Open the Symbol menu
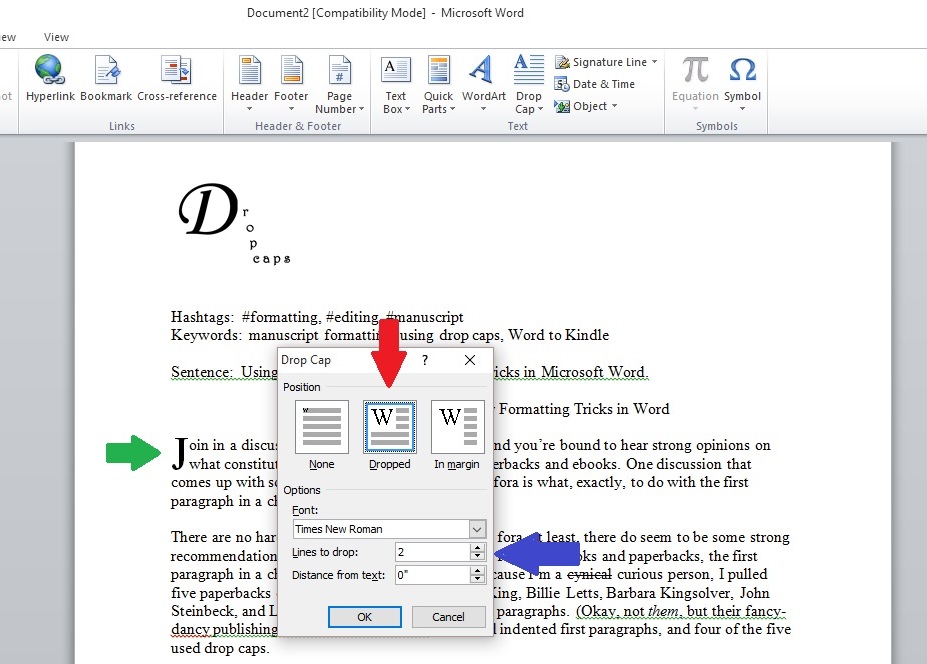The width and height of the screenshot is (927, 664). pos(743,83)
